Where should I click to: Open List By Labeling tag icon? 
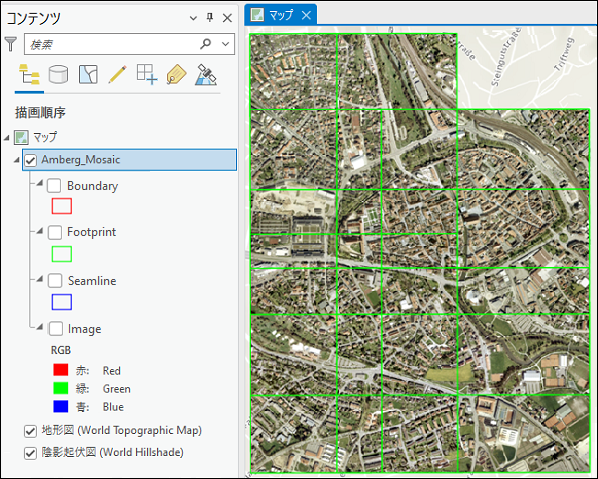coord(176,74)
